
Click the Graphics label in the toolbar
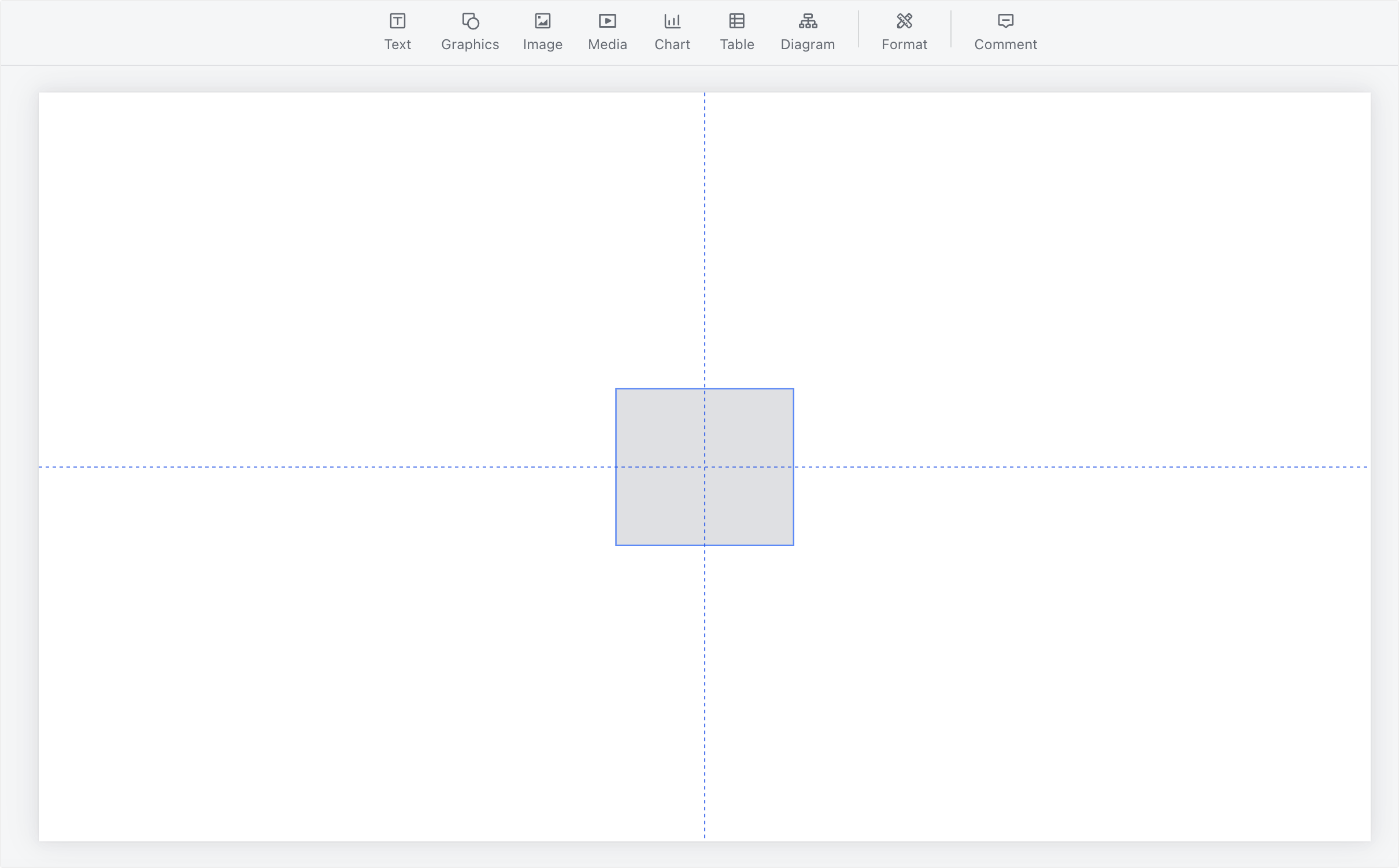(469, 44)
